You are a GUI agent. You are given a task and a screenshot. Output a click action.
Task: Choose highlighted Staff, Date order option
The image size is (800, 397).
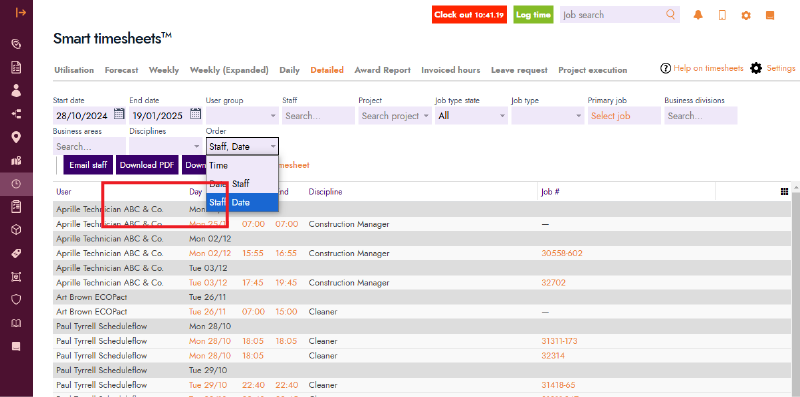pyautogui.click(x=242, y=203)
